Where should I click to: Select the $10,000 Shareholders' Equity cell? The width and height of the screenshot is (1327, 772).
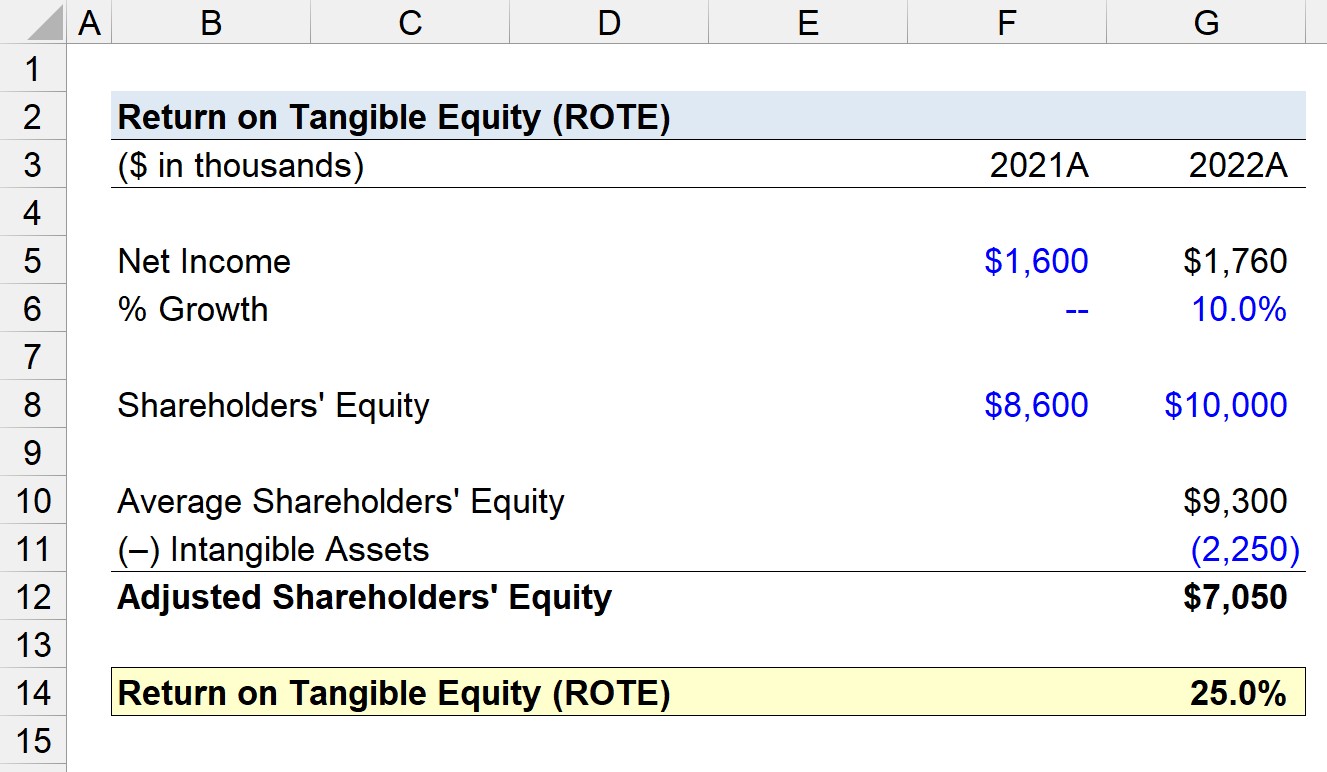(x=1206, y=405)
